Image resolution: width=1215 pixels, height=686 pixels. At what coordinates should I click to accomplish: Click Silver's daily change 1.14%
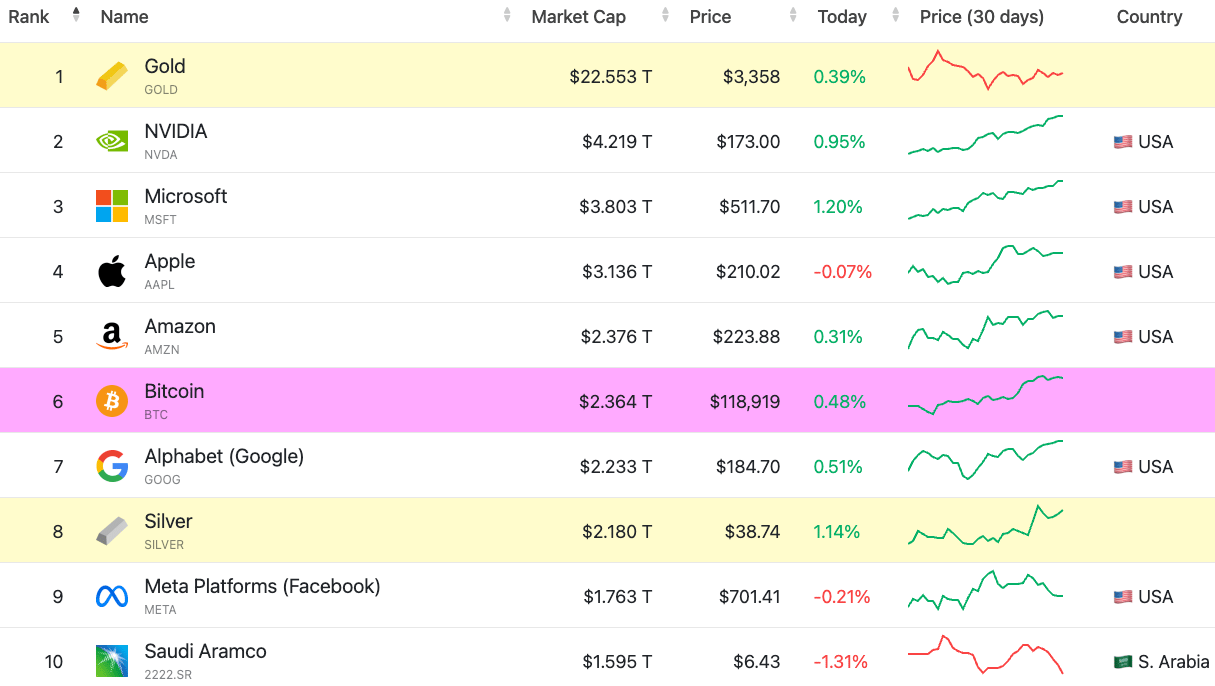837,532
